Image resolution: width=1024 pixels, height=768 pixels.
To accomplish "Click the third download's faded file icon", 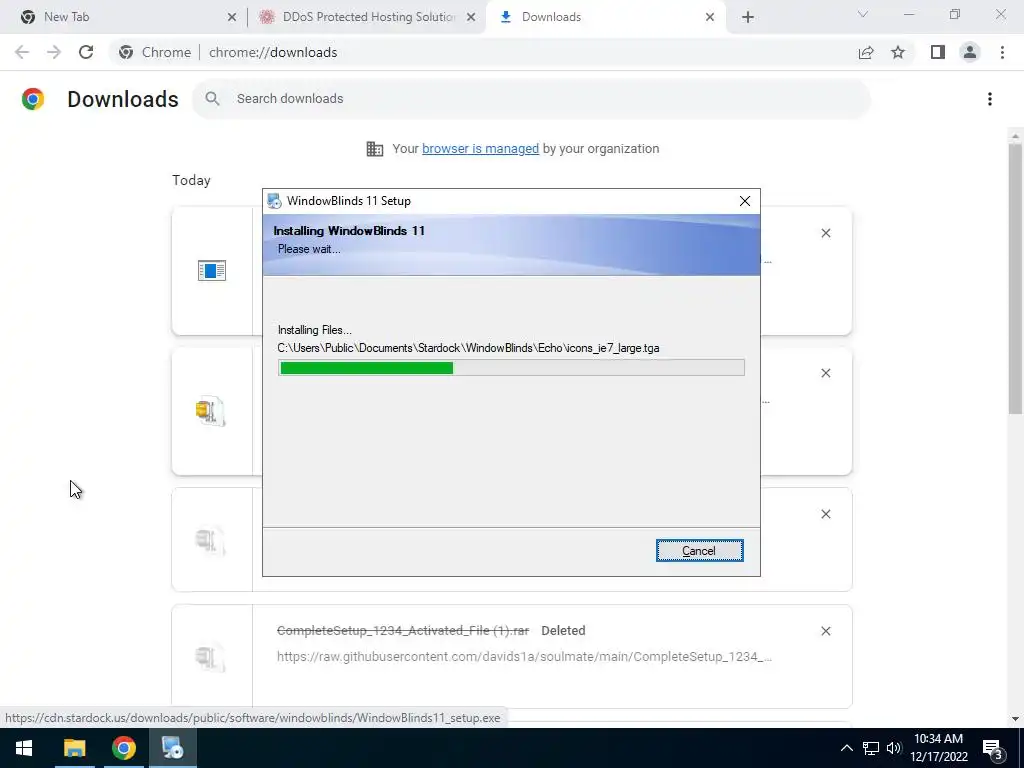I will (x=210, y=541).
